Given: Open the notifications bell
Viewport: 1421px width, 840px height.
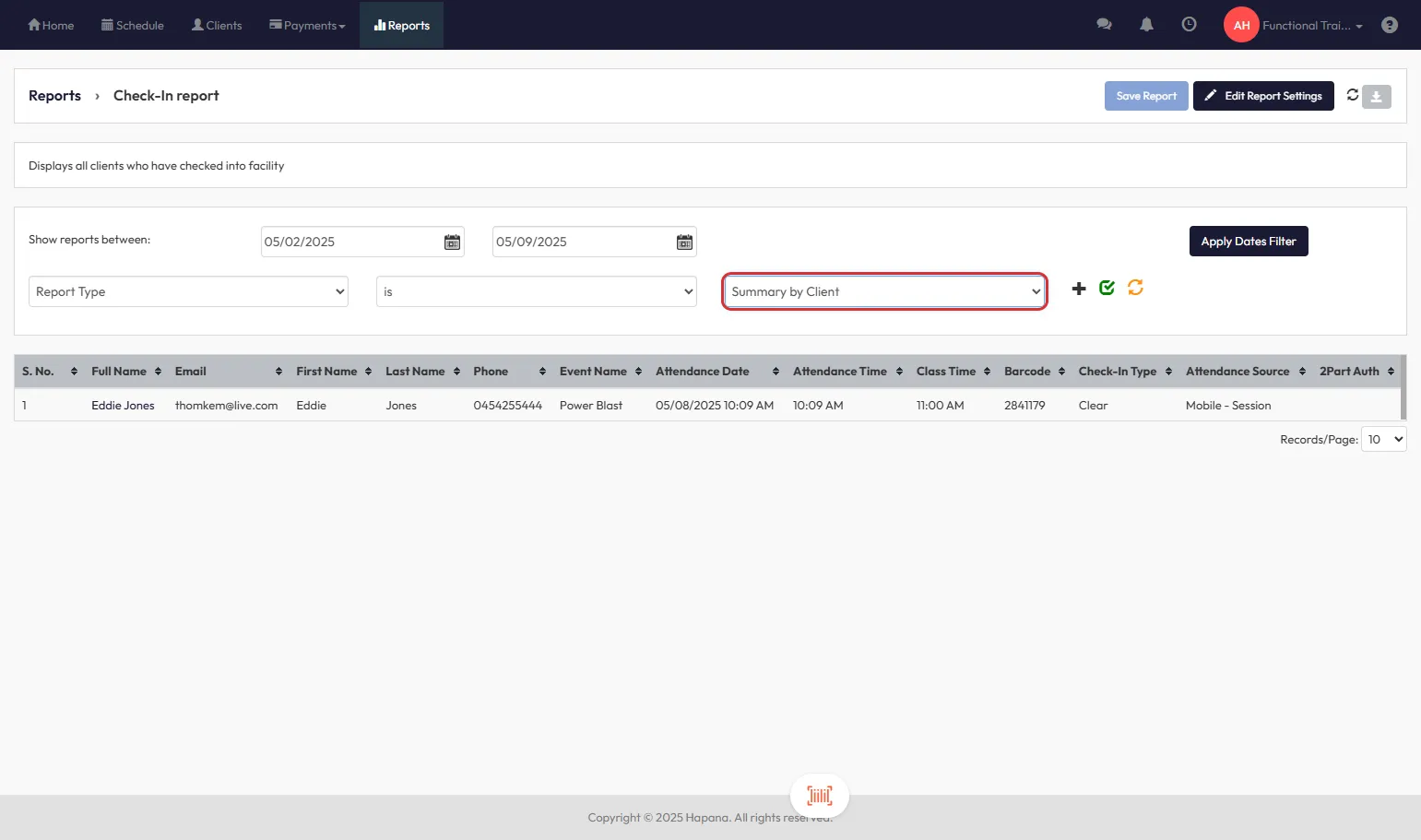Looking at the screenshot, I should point(1146,25).
